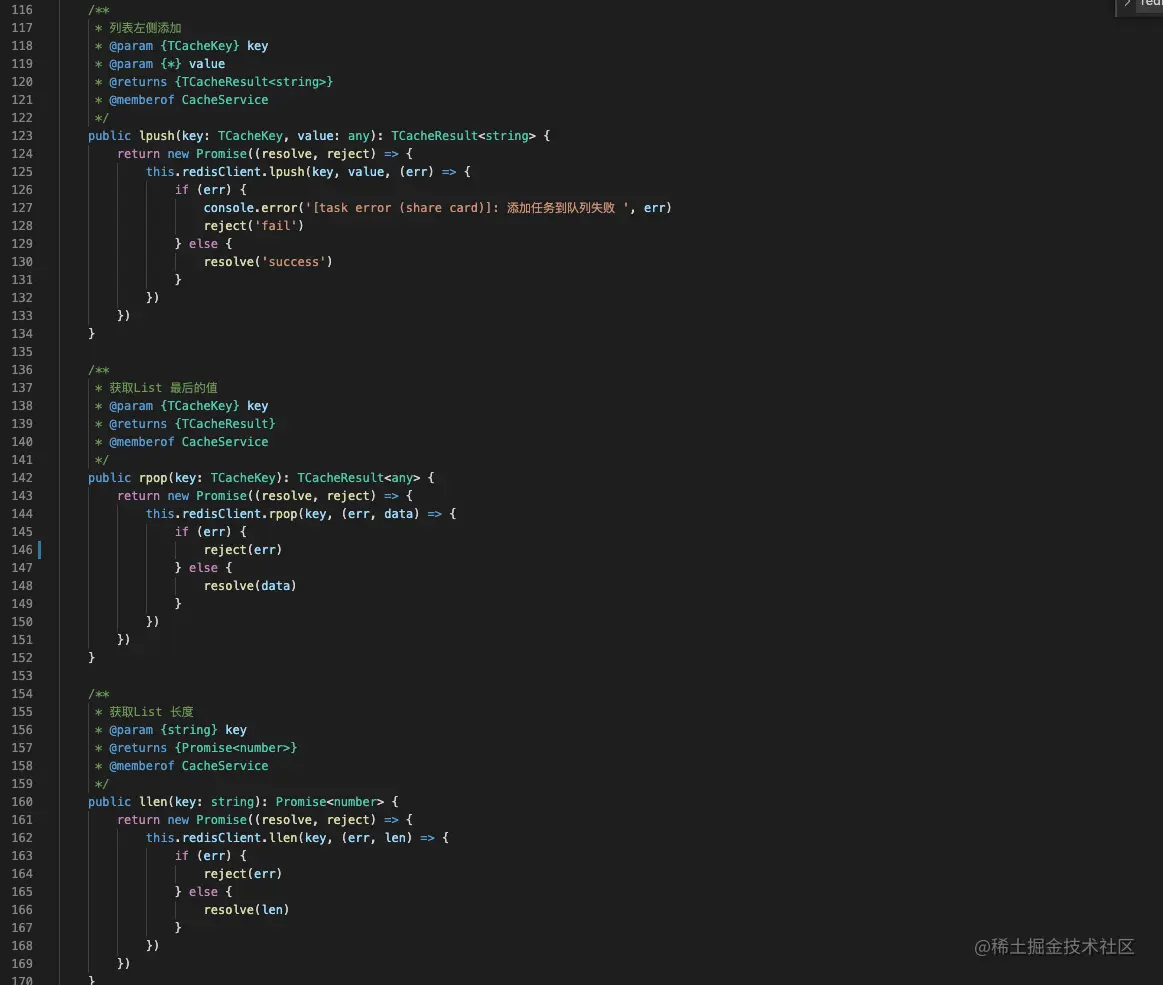Click line number 153 in the gutter
This screenshot has width=1163, height=985.
coord(22,676)
